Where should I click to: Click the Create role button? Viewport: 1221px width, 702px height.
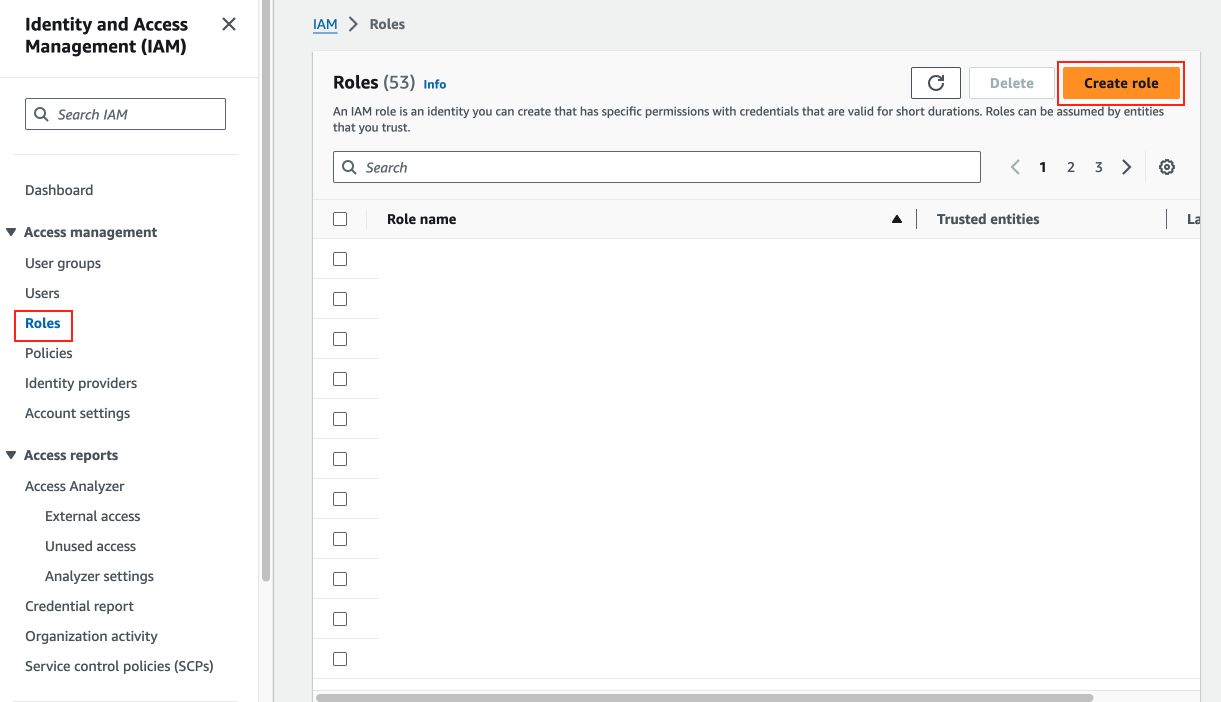coord(1121,83)
